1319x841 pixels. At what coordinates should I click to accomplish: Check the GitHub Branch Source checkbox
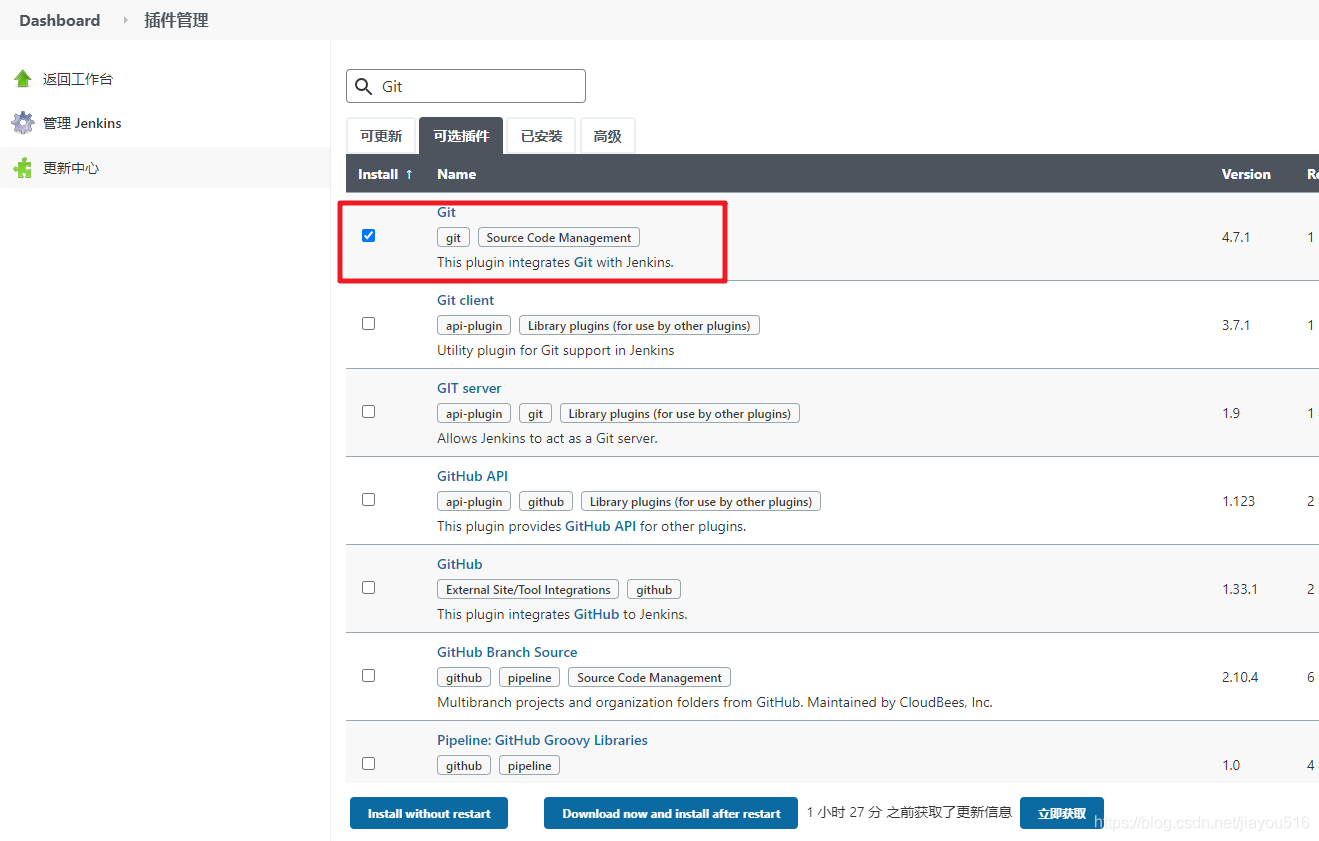point(368,676)
